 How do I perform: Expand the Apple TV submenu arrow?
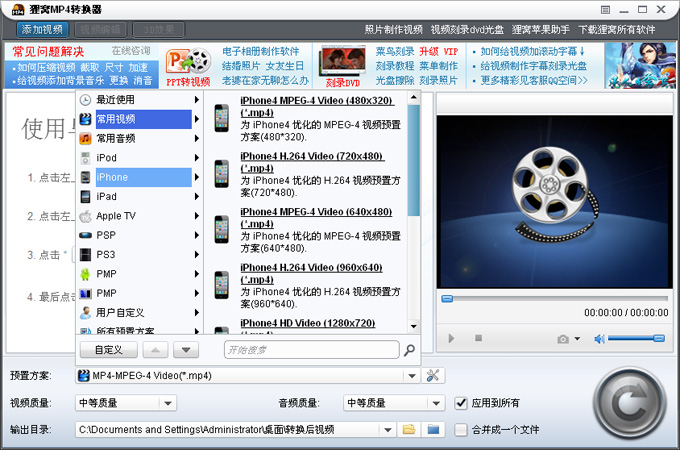197,216
